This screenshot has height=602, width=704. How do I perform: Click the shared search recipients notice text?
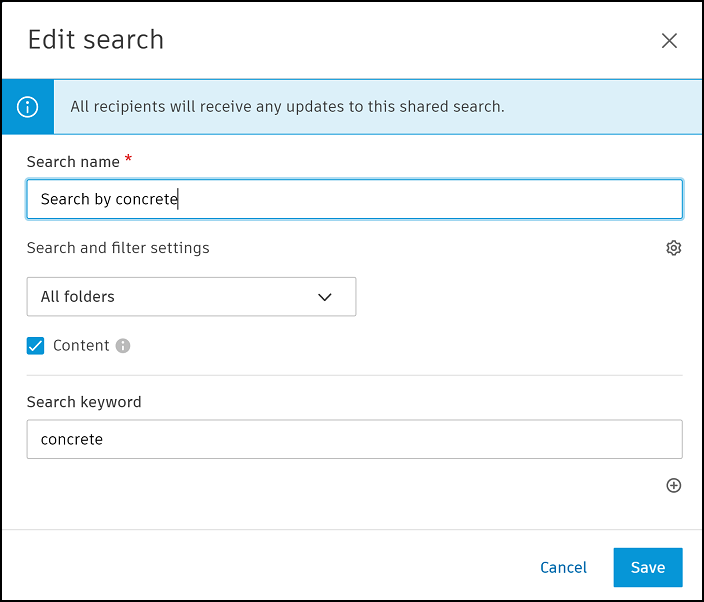287,106
